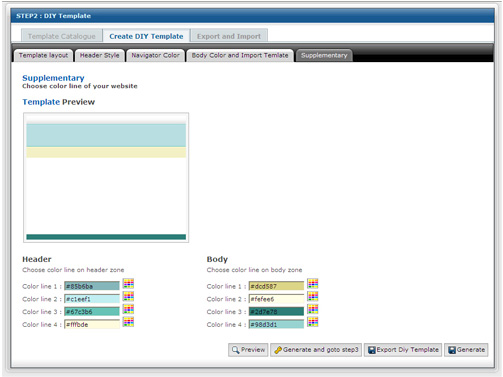The height and width of the screenshot is (377, 503).
Task: Click Generate and goto step3 button
Action: point(316,350)
